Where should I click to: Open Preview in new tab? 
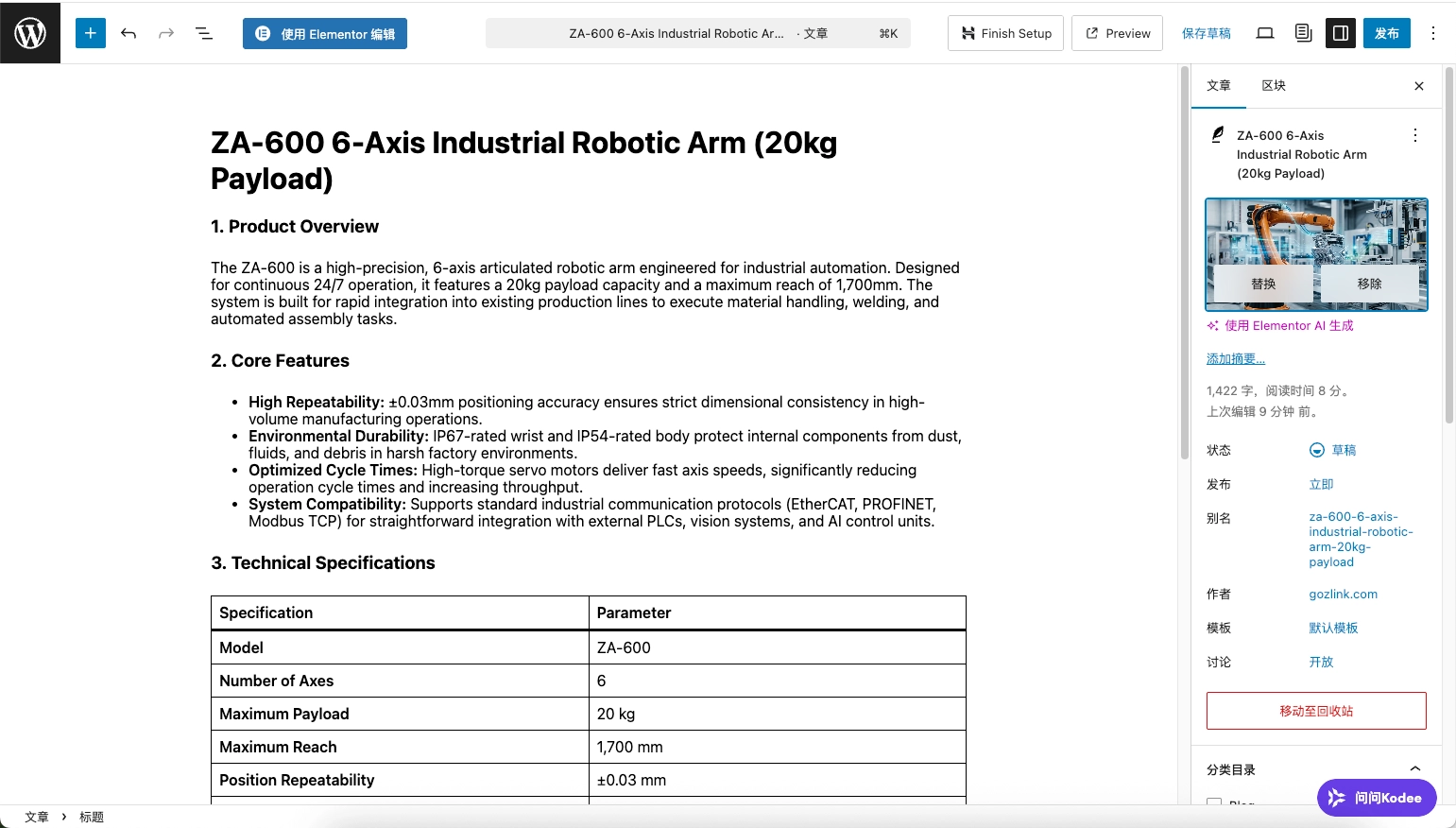(1117, 33)
